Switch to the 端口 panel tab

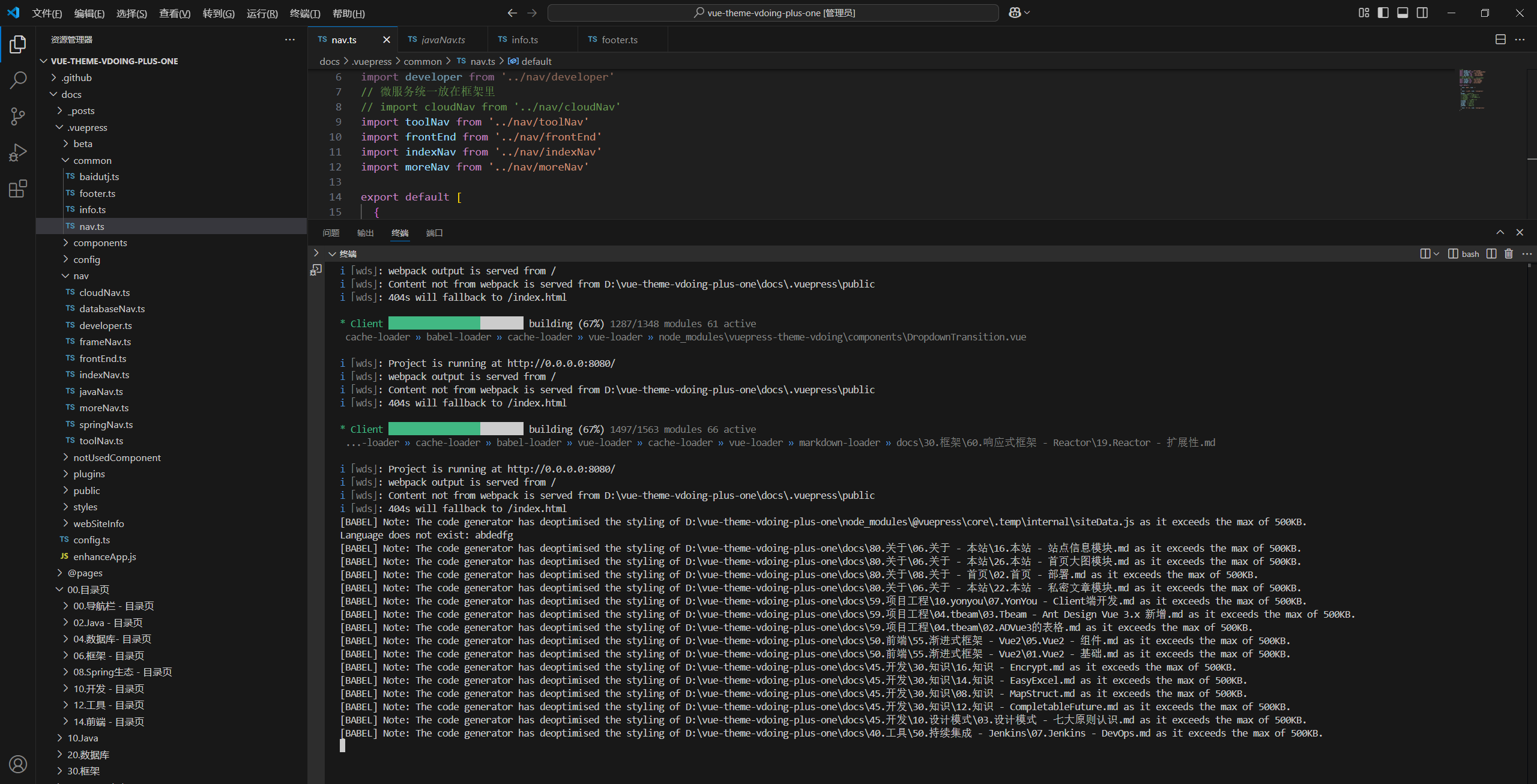click(x=434, y=233)
